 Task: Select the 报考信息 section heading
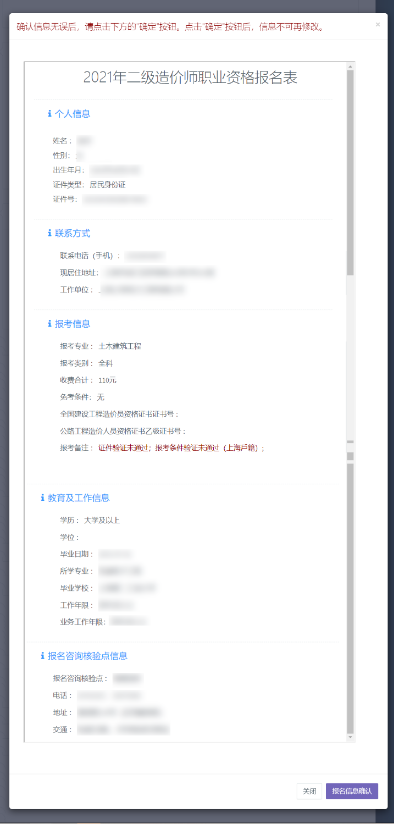(x=72, y=324)
